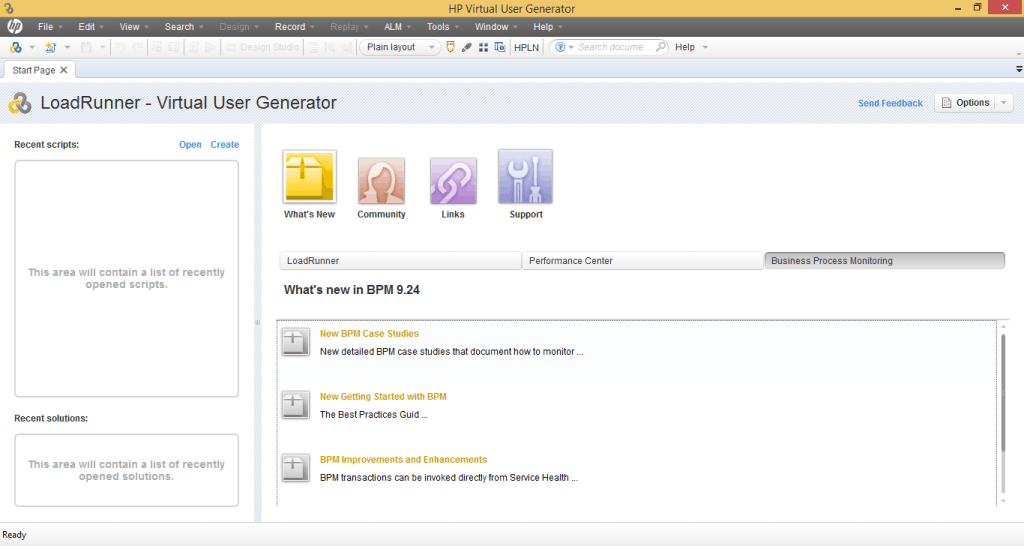Open dropdown arrow beside New Script icon

click(32, 47)
